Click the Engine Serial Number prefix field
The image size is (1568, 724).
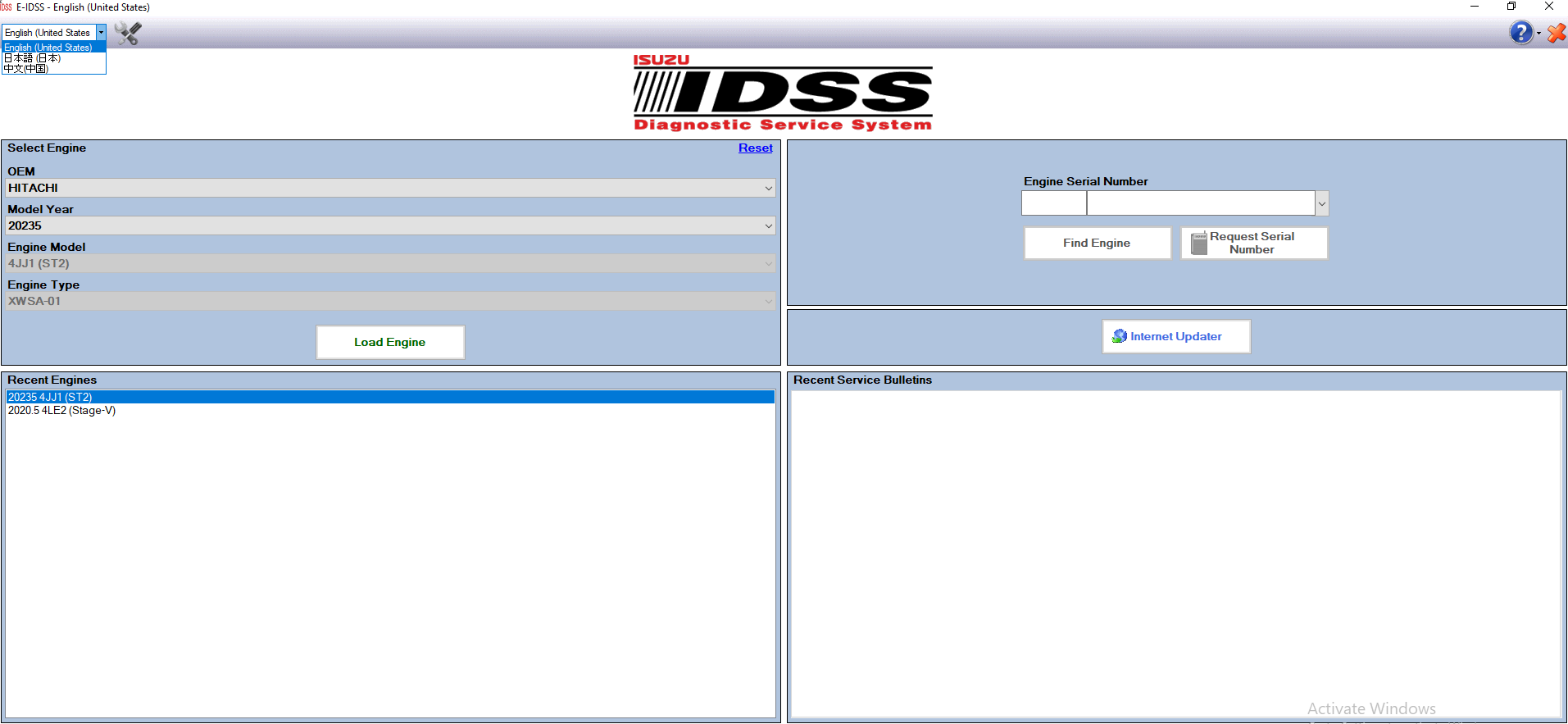click(1053, 203)
